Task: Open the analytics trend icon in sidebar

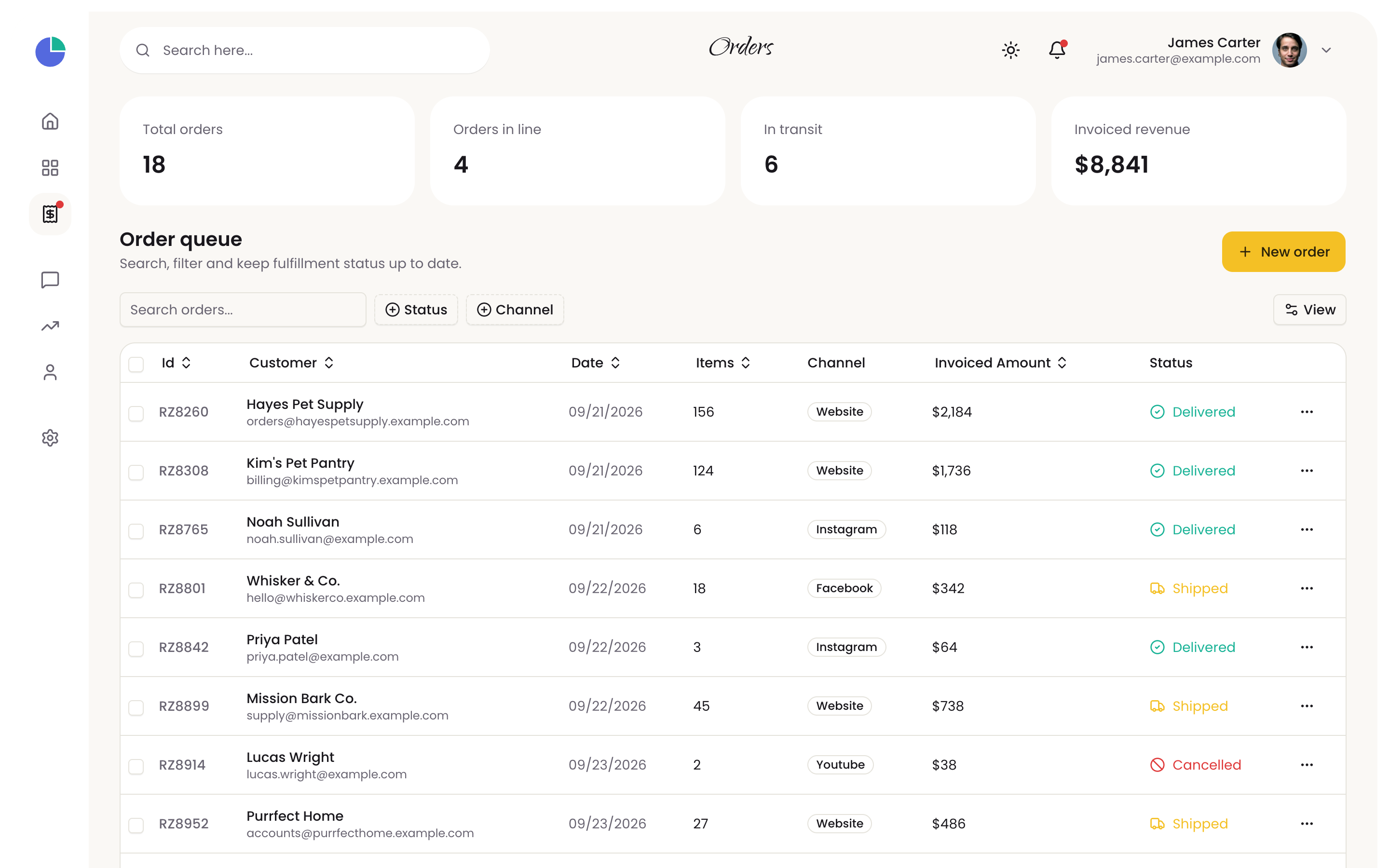Action: coord(51,326)
